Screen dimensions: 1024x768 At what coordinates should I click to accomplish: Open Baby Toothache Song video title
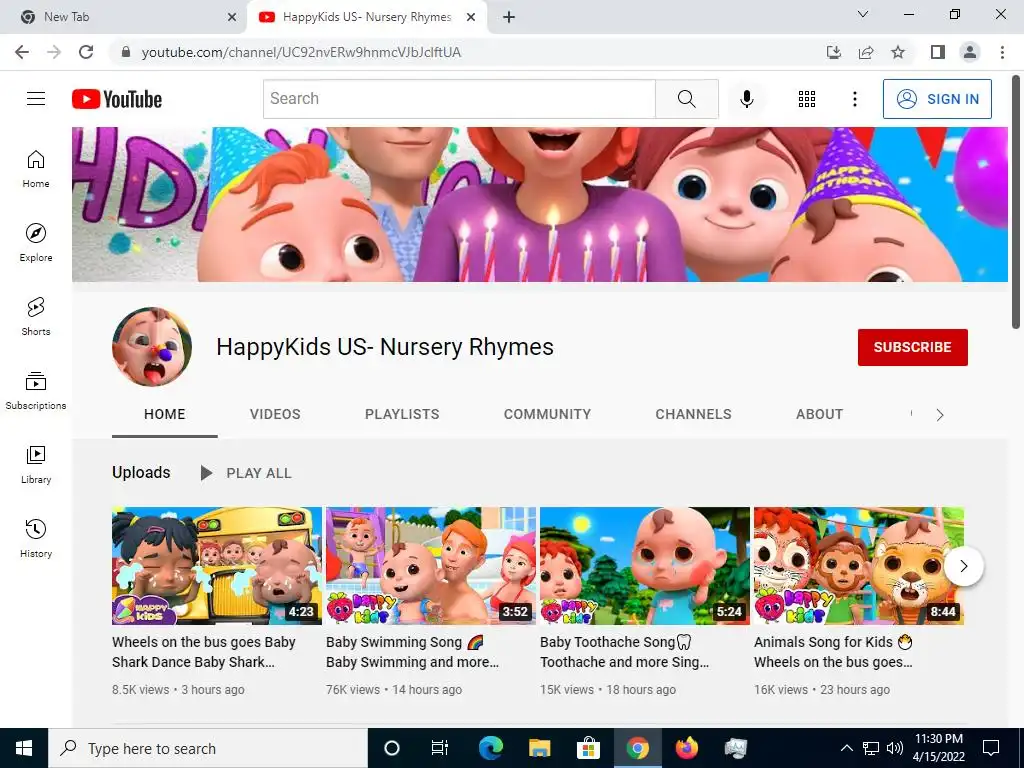624,652
